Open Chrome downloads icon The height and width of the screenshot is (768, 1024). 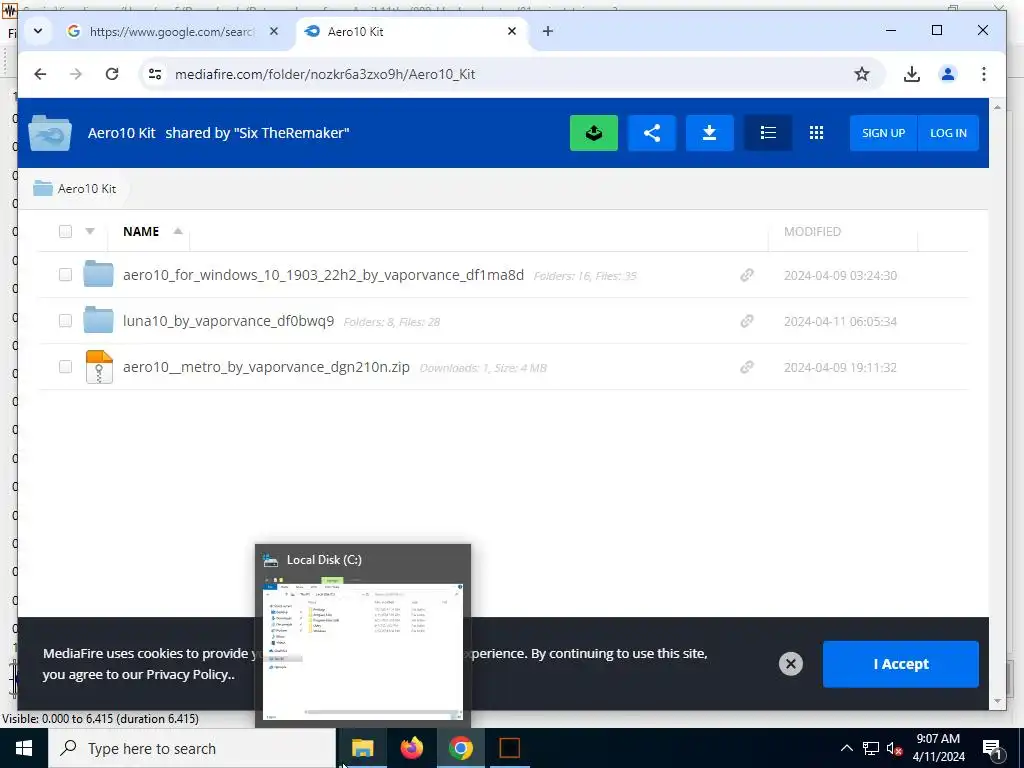tap(912, 74)
